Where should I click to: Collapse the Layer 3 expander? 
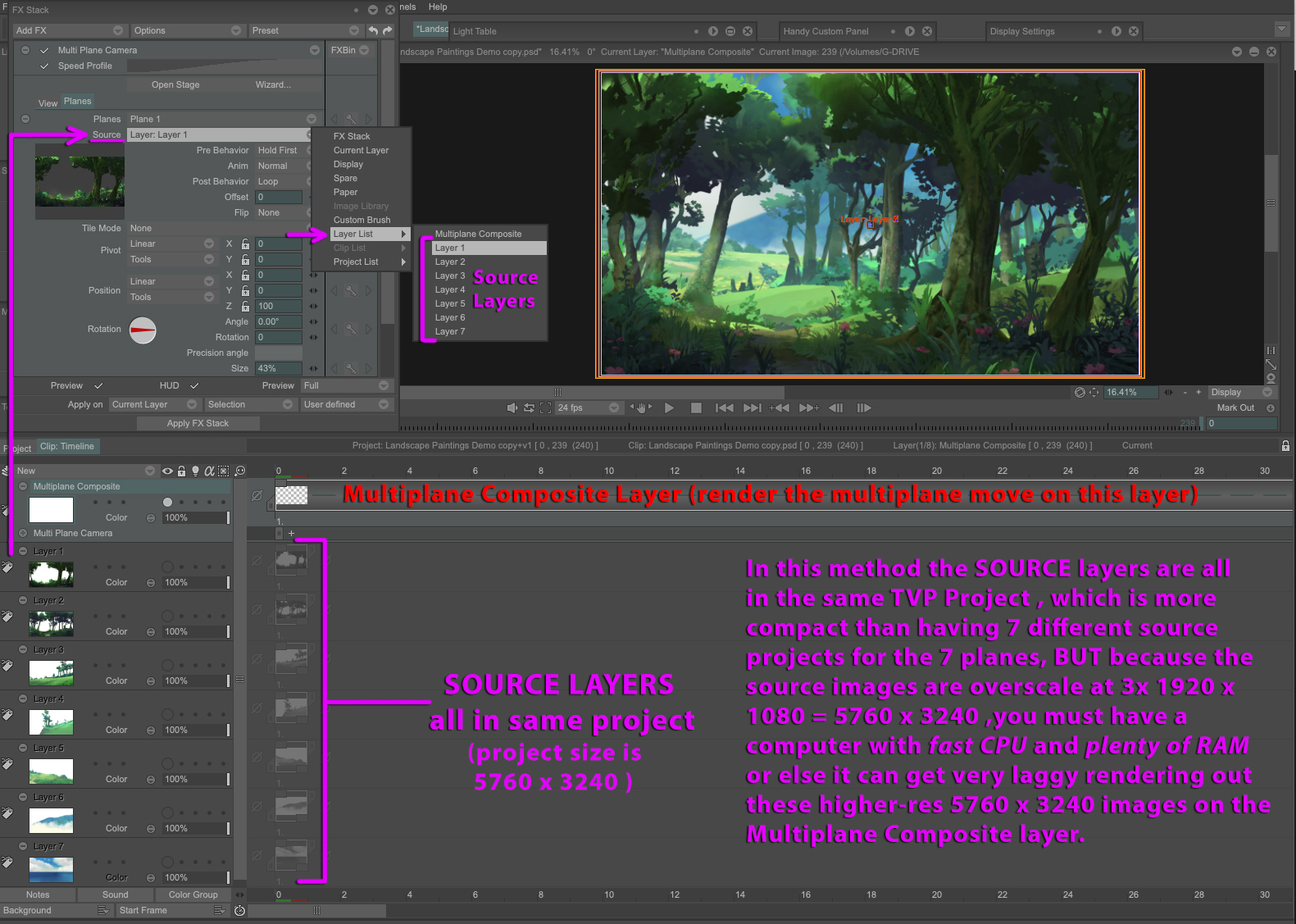click(23, 649)
